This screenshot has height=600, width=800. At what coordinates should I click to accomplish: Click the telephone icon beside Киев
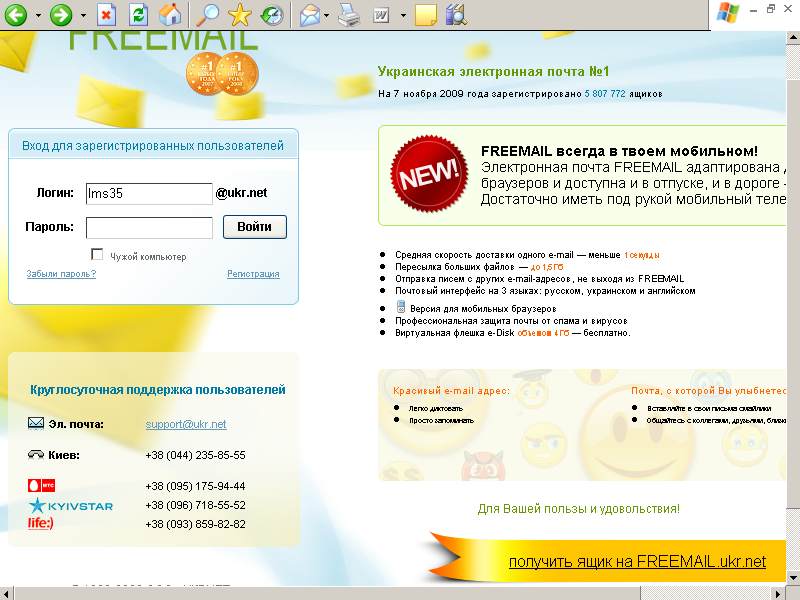click(x=36, y=454)
